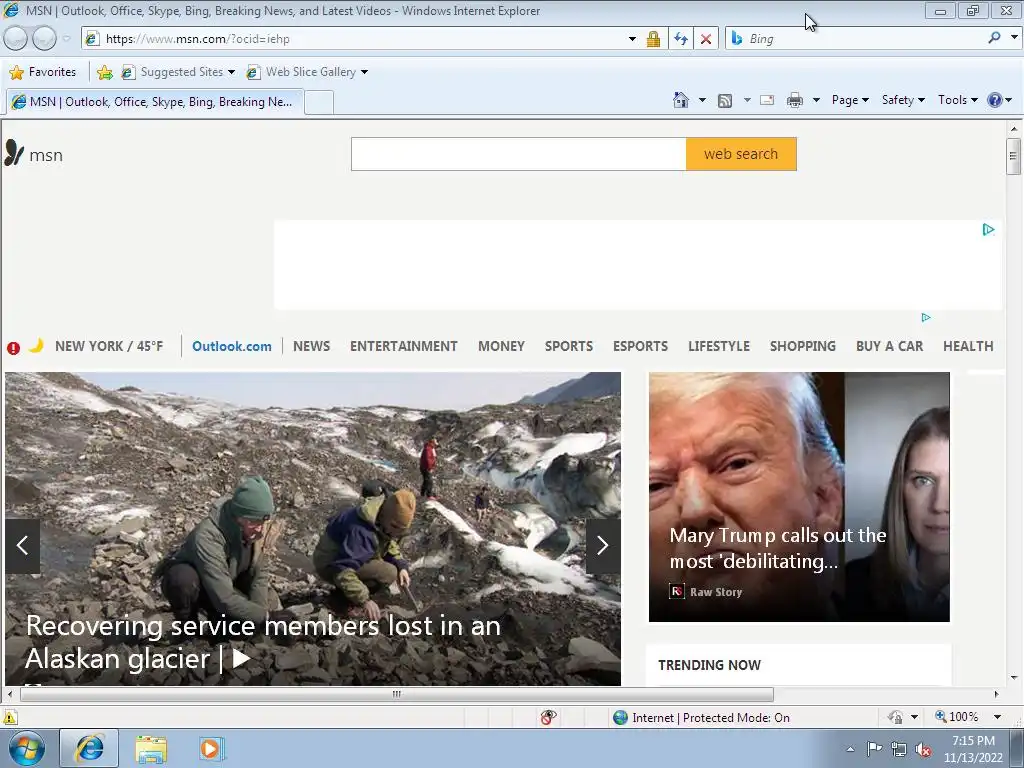Viewport: 1024px width, 768px height.
Task: Click the muted volume tray icon
Action: 923,749
